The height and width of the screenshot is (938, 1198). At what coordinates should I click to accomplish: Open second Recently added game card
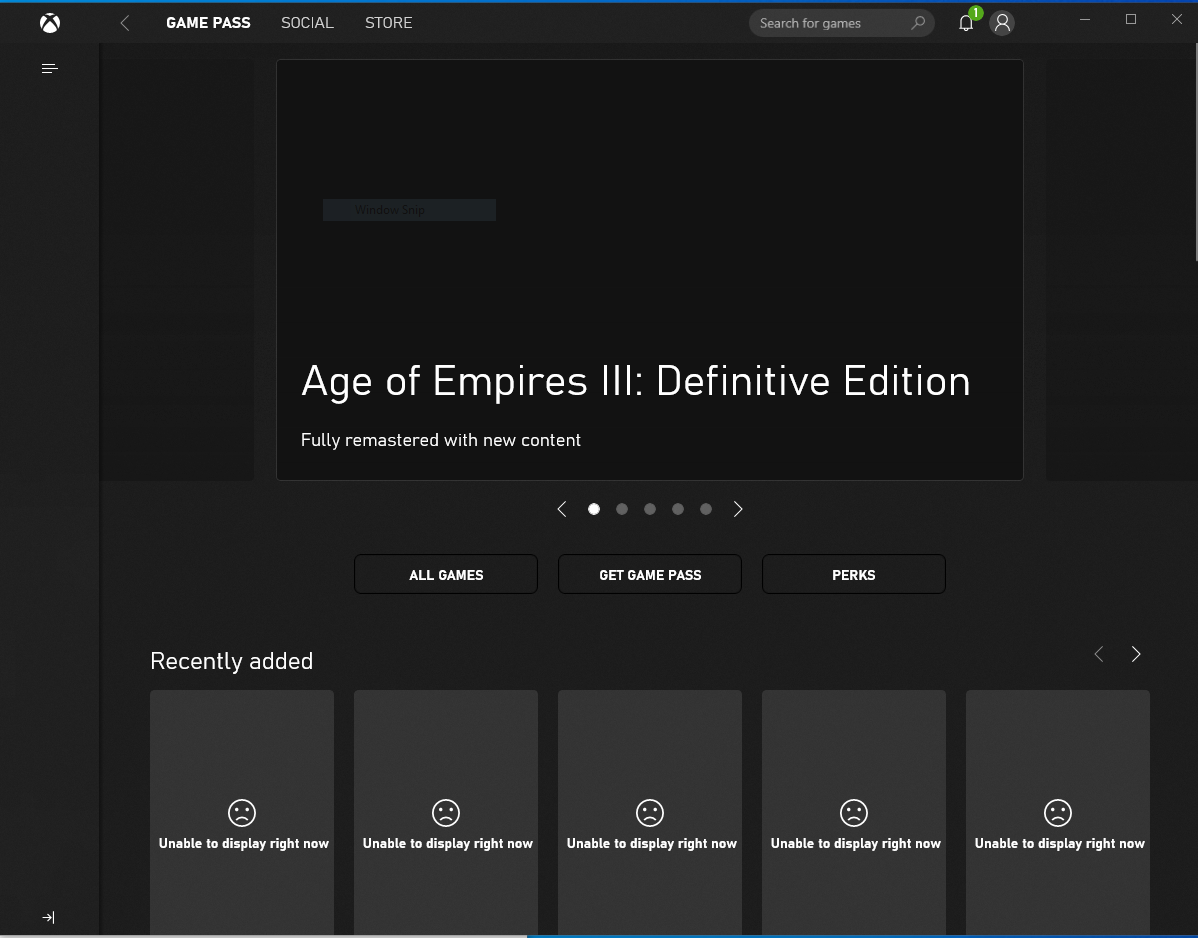pyautogui.click(x=445, y=813)
